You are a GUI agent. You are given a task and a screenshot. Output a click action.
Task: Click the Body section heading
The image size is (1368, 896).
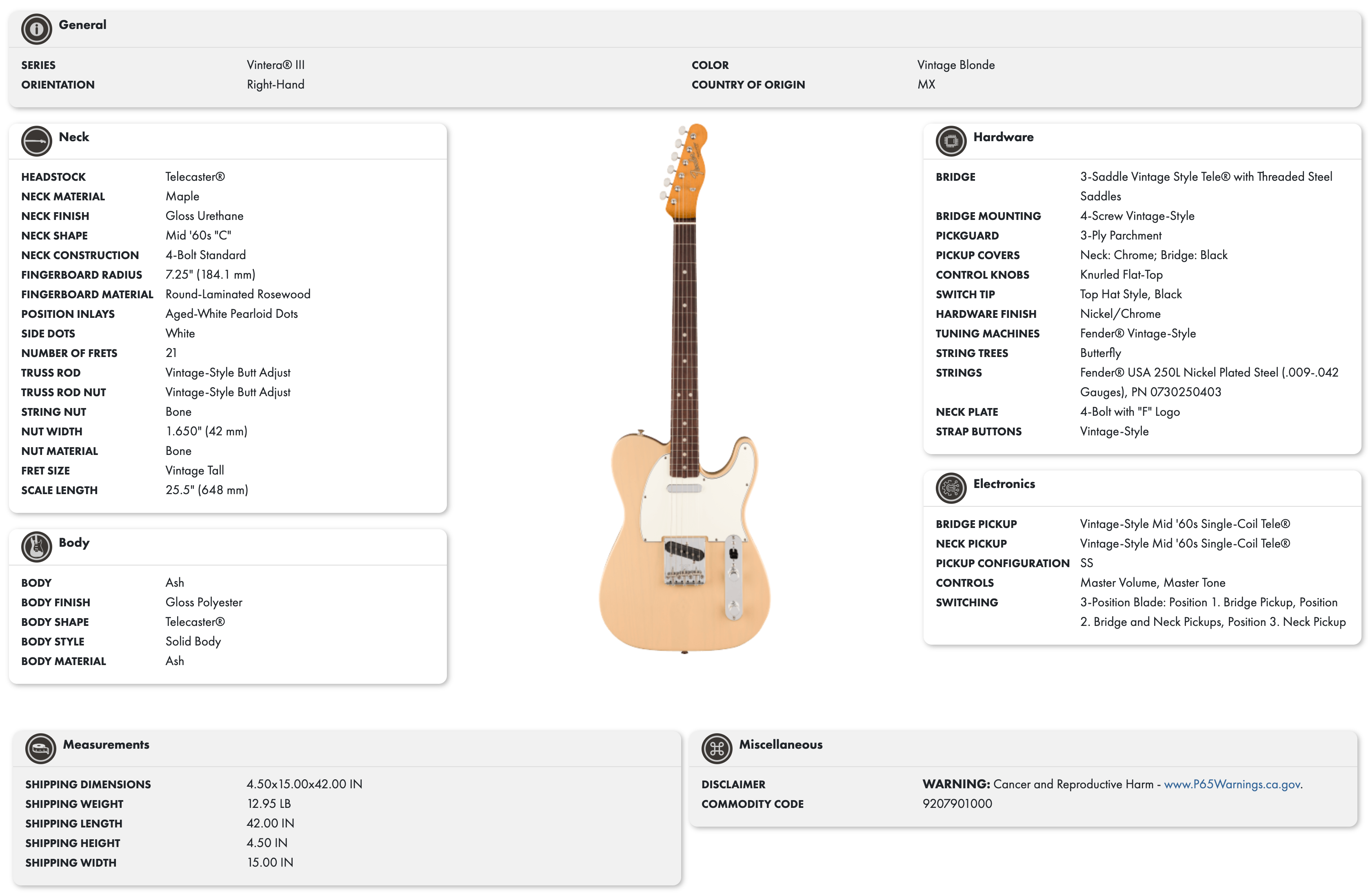[73, 543]
